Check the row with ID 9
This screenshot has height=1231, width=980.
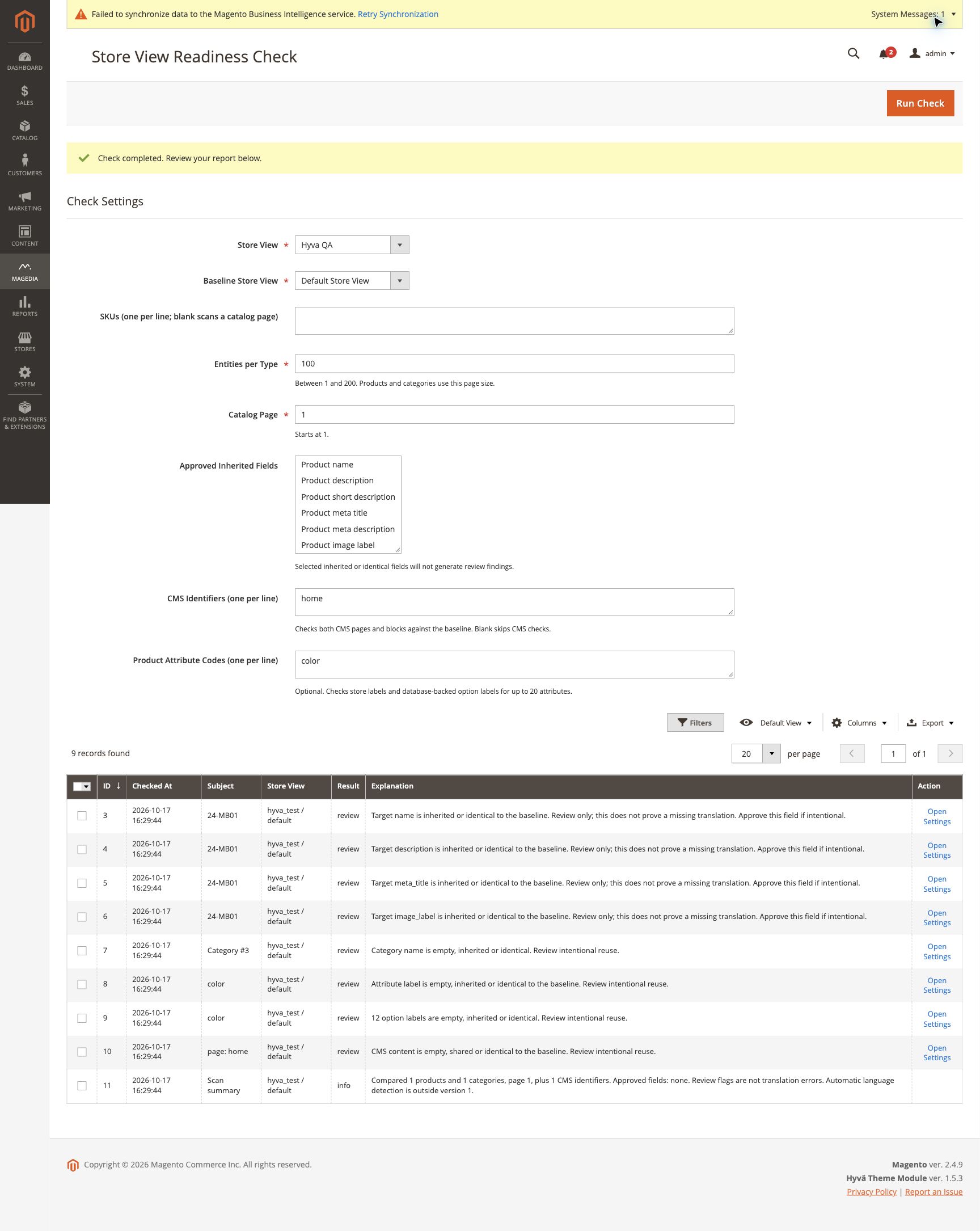(x=82, y=1018)
